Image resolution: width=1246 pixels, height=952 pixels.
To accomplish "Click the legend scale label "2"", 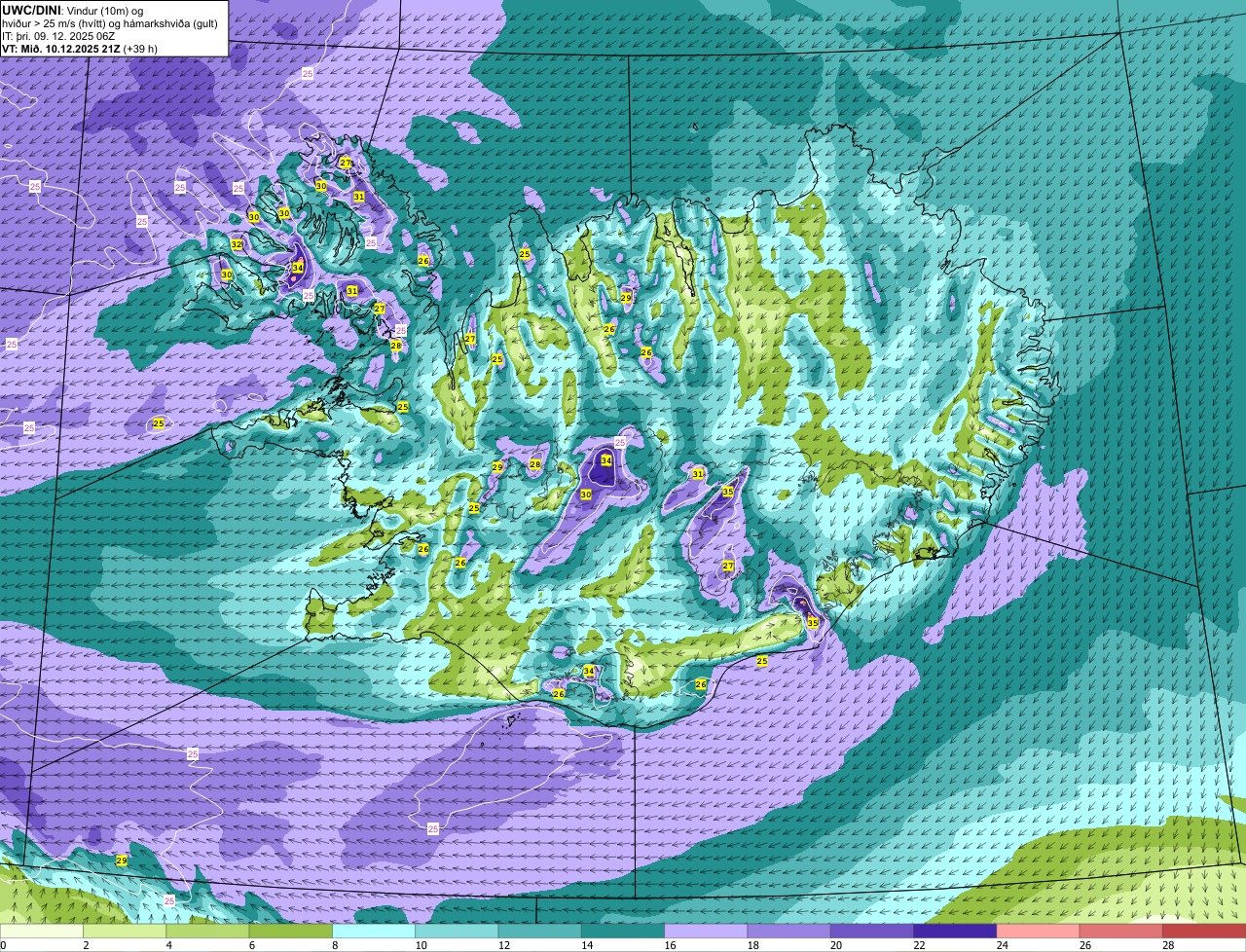I will click(86, 945).
